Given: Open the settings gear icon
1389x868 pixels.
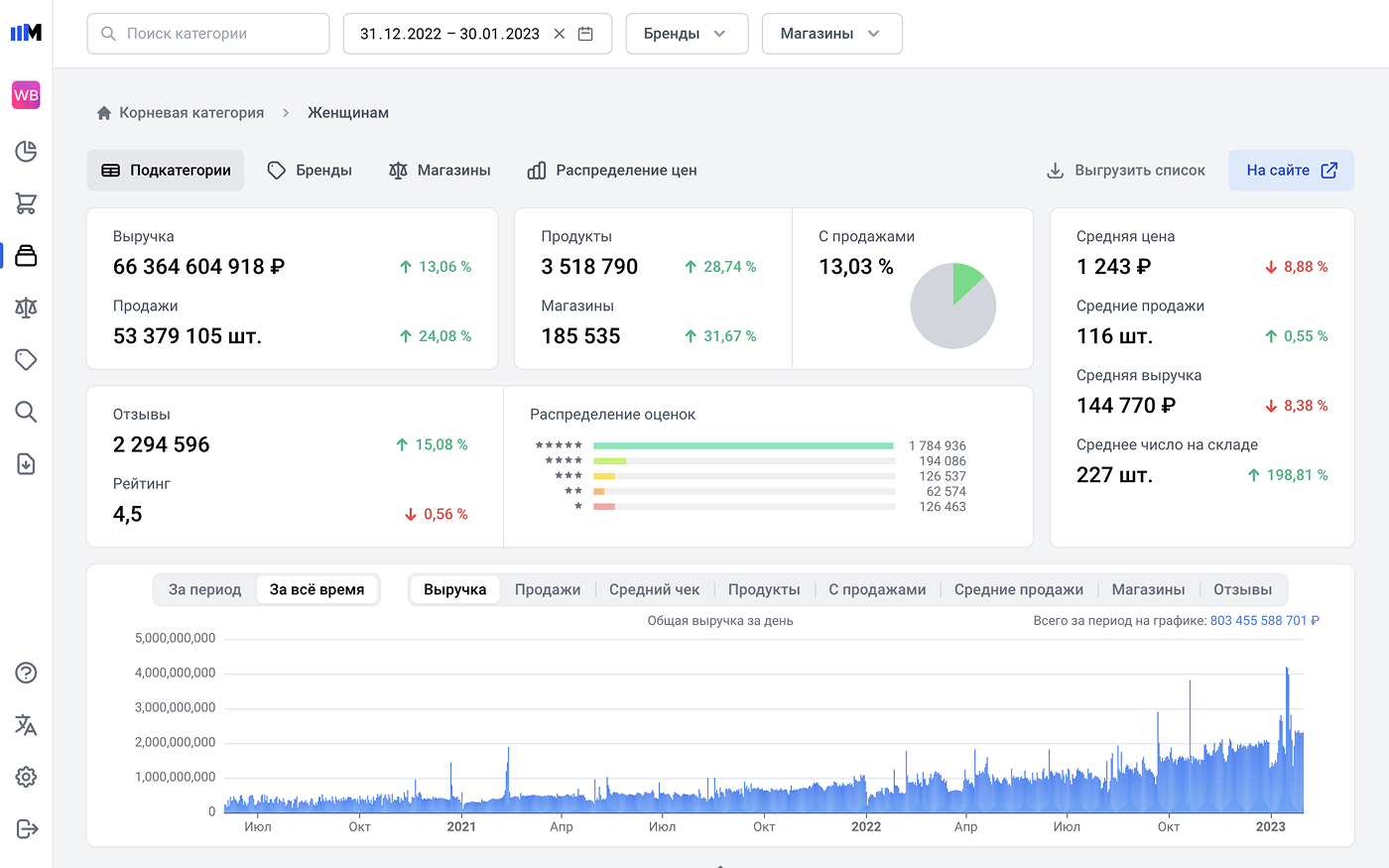Looking at the screenshot, I should coord(26,777).
